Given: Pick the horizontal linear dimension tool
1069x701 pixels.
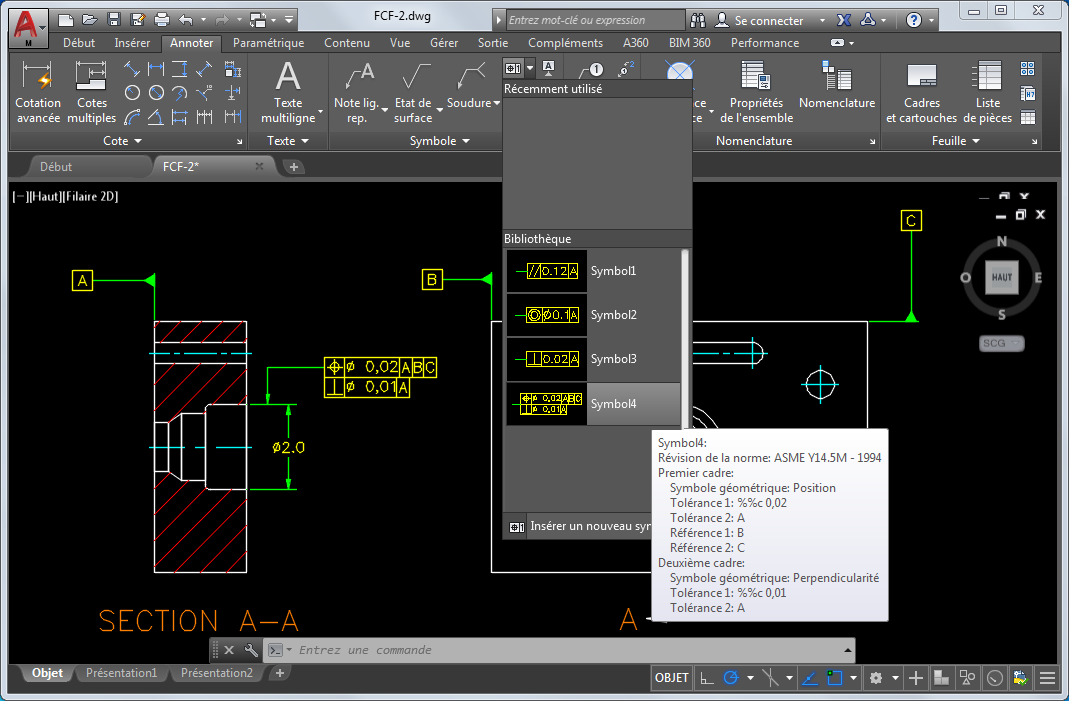Looking at the screenshot, I should click(156, 70).
